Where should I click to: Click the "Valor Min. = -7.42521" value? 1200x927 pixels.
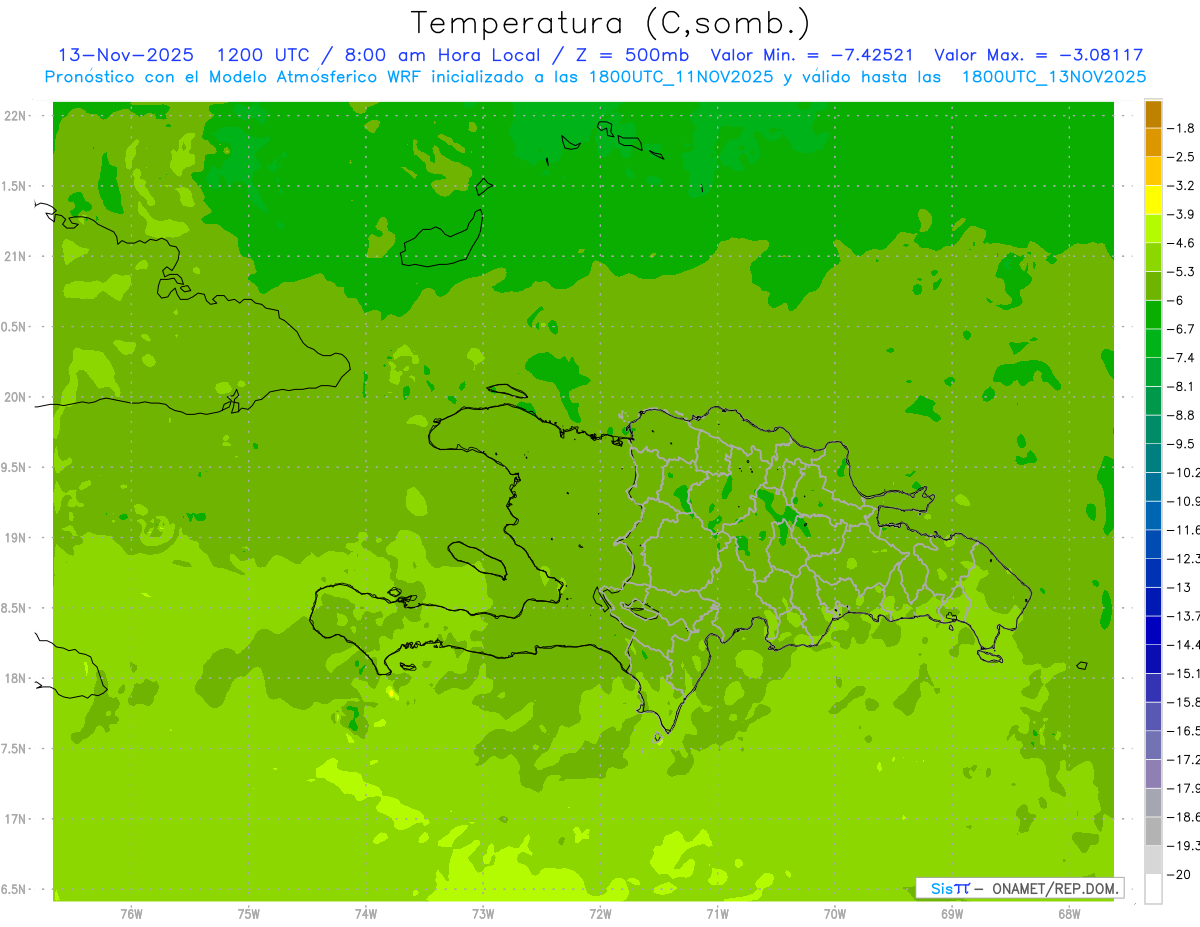click(x=812, y=55)
